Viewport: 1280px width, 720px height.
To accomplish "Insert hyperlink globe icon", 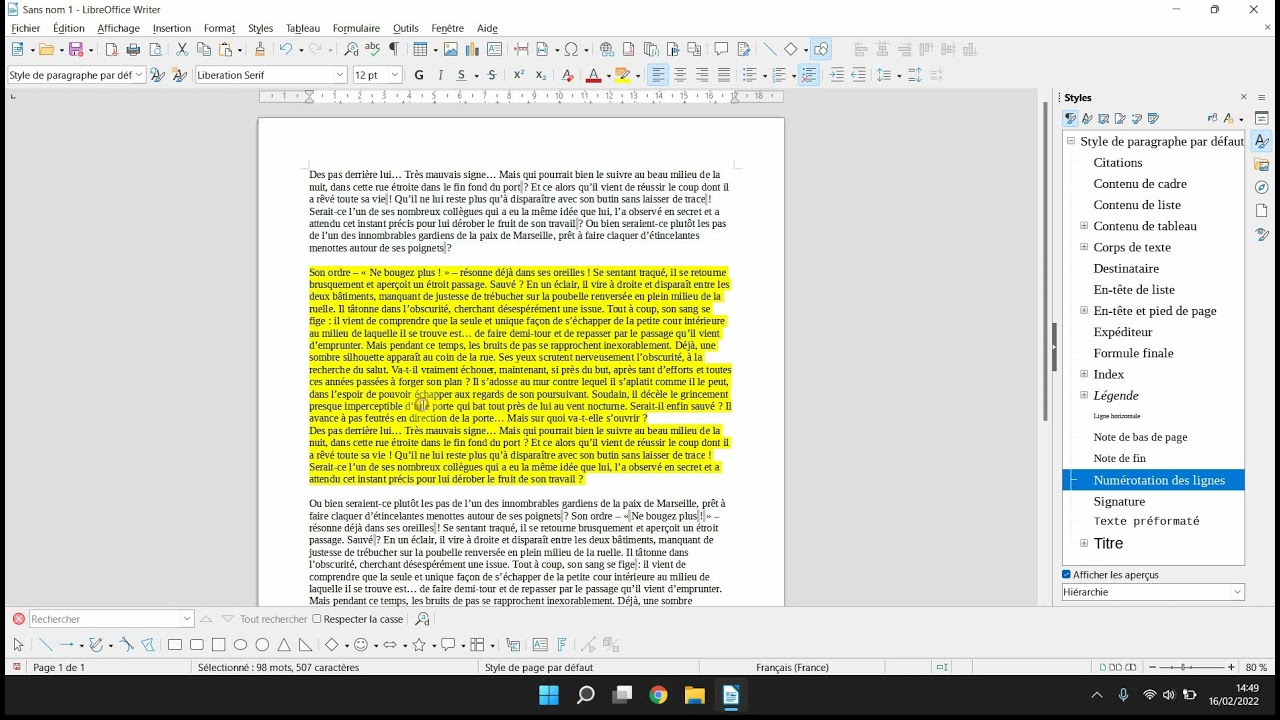I will coord(607,49).
